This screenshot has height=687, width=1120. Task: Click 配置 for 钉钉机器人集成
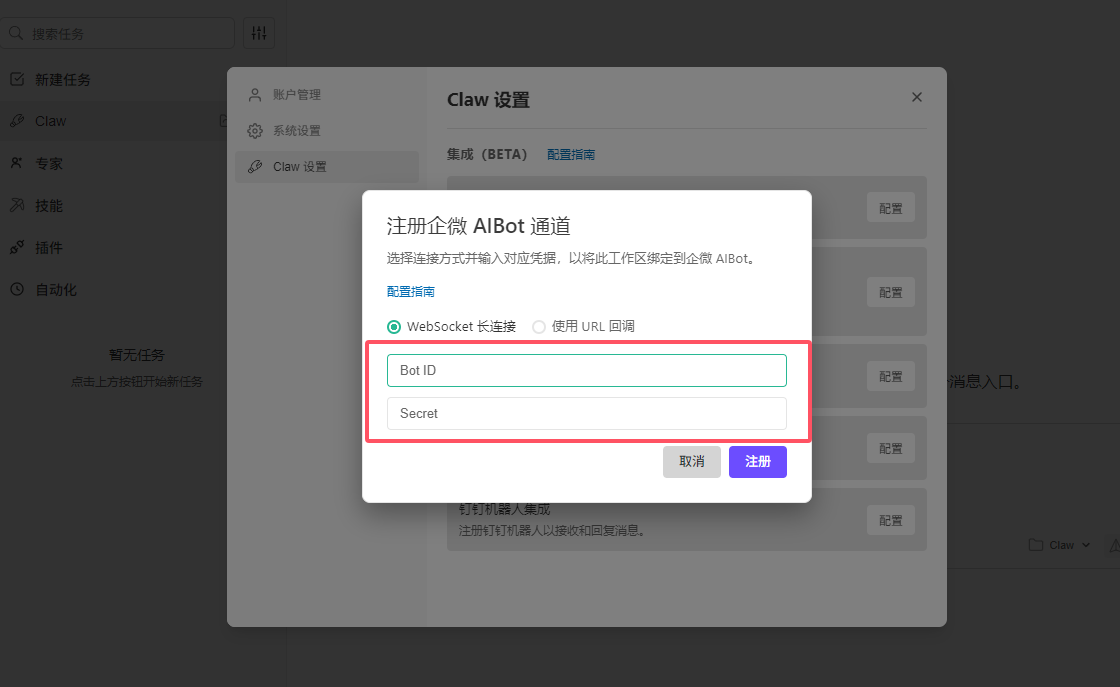pyautogui.click(x=891, y=520)
